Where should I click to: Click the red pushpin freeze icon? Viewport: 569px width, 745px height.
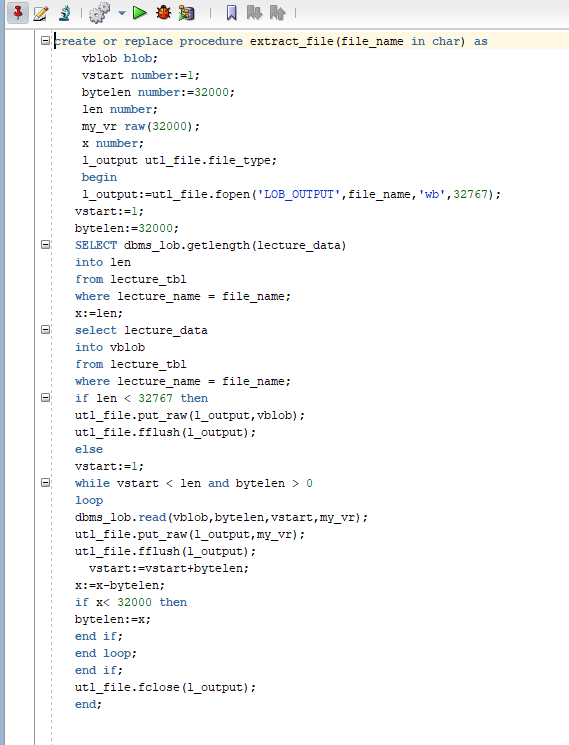coord(18,13)
